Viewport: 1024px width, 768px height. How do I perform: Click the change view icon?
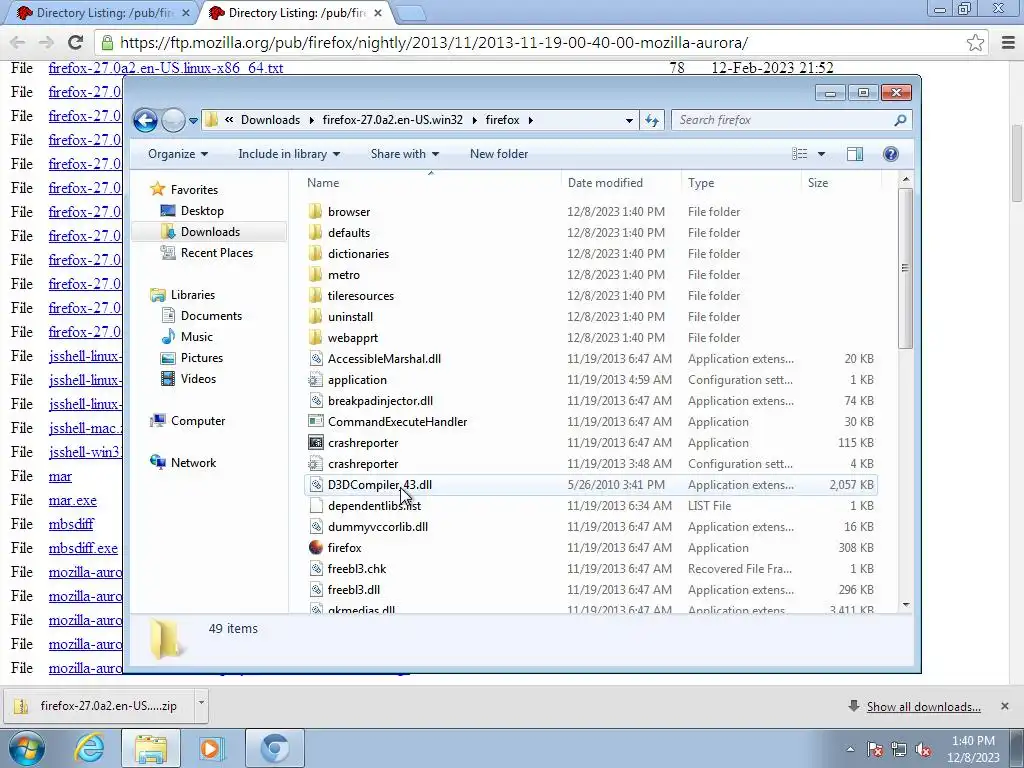point(800,154)
